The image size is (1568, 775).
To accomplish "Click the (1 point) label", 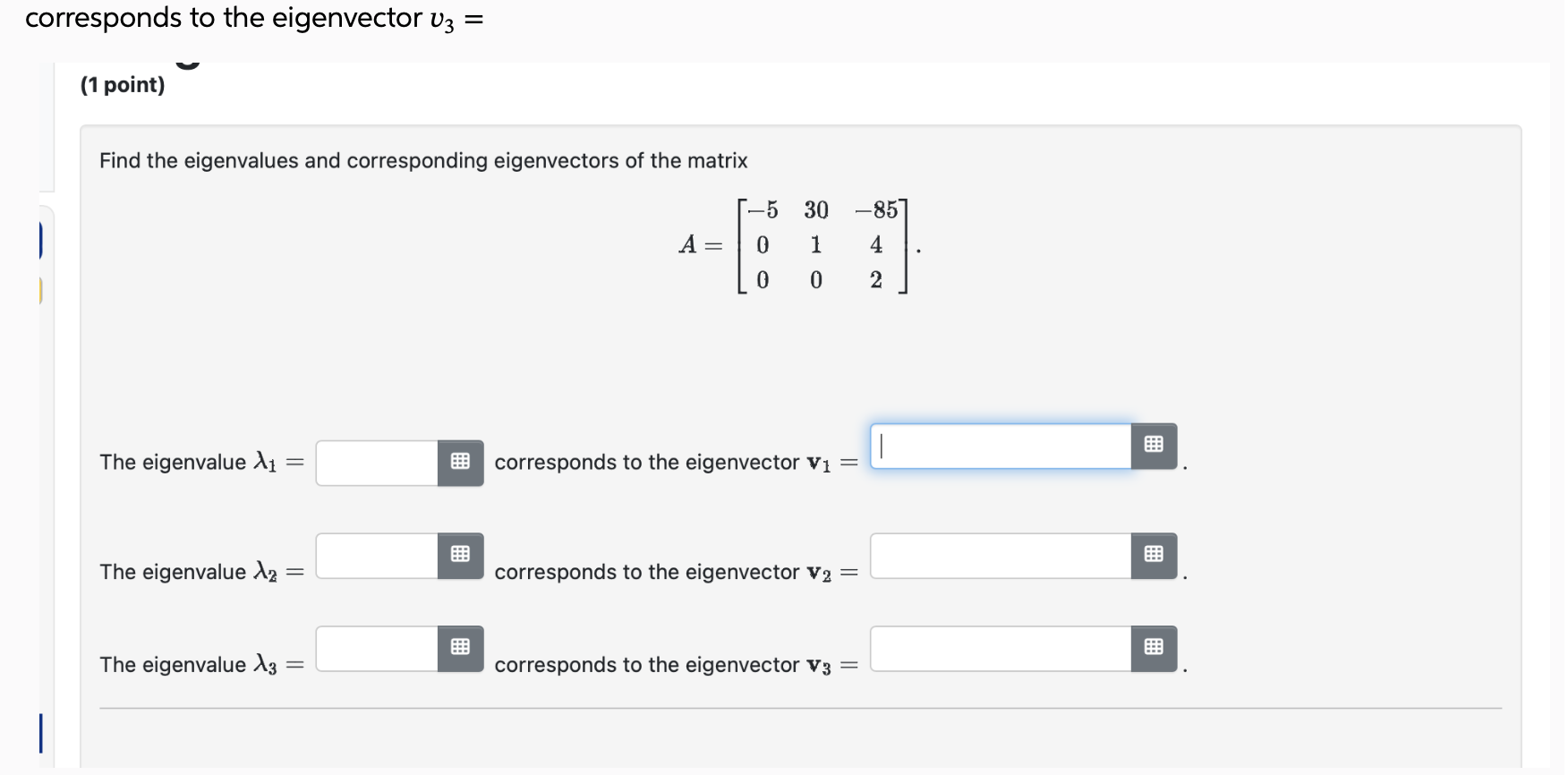I will (x=122, y=84).
